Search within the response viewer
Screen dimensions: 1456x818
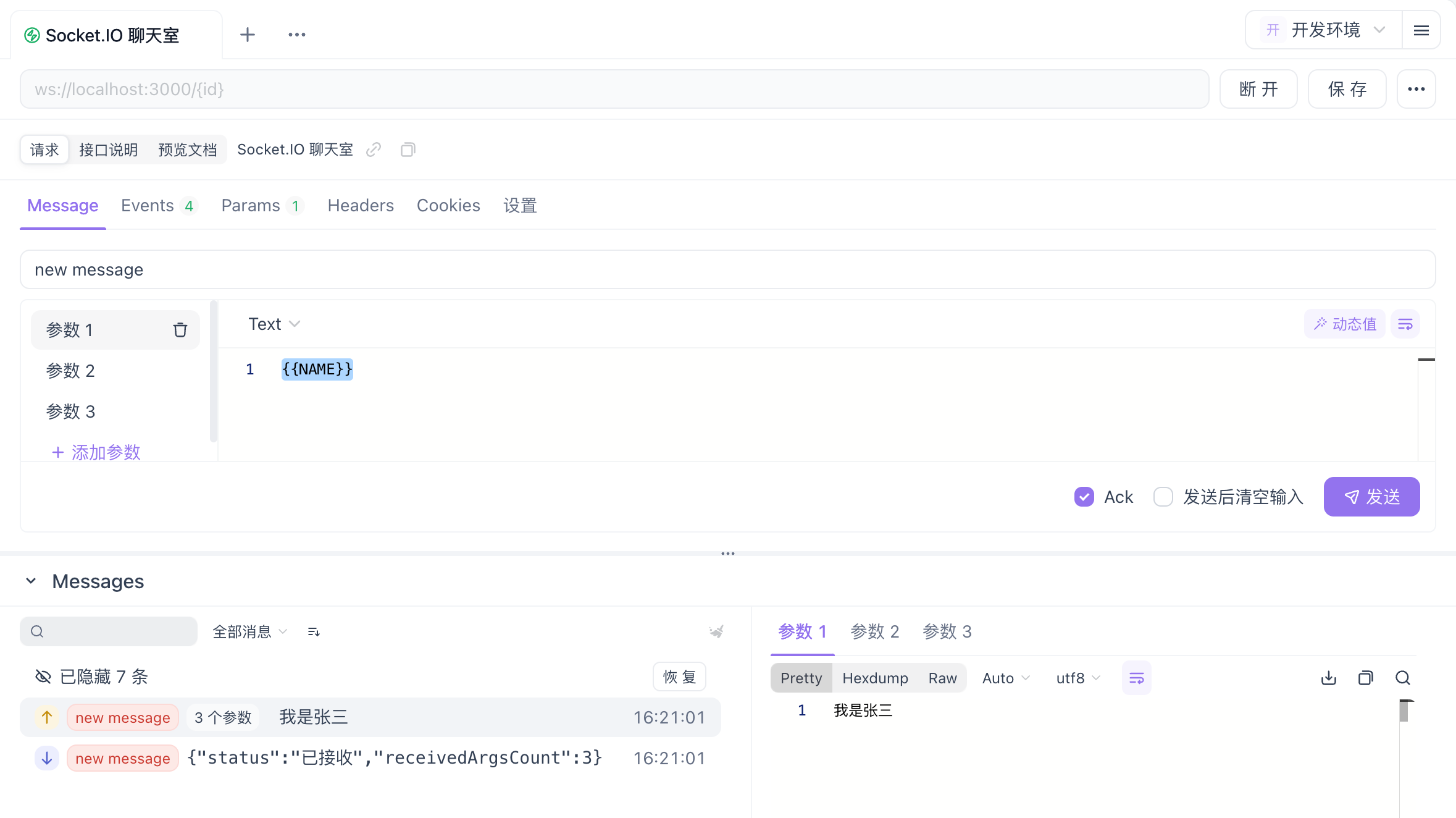pyautogui.click(x=1403, y=678)
